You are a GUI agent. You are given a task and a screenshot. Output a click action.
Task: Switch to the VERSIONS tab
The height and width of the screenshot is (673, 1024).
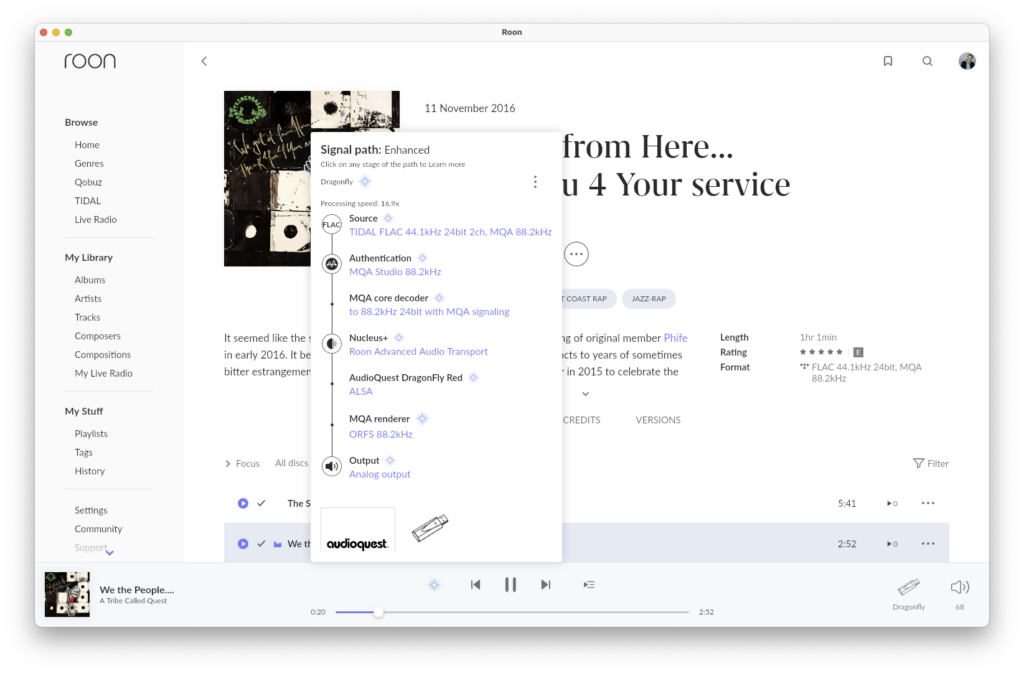[x=658, y=420]
